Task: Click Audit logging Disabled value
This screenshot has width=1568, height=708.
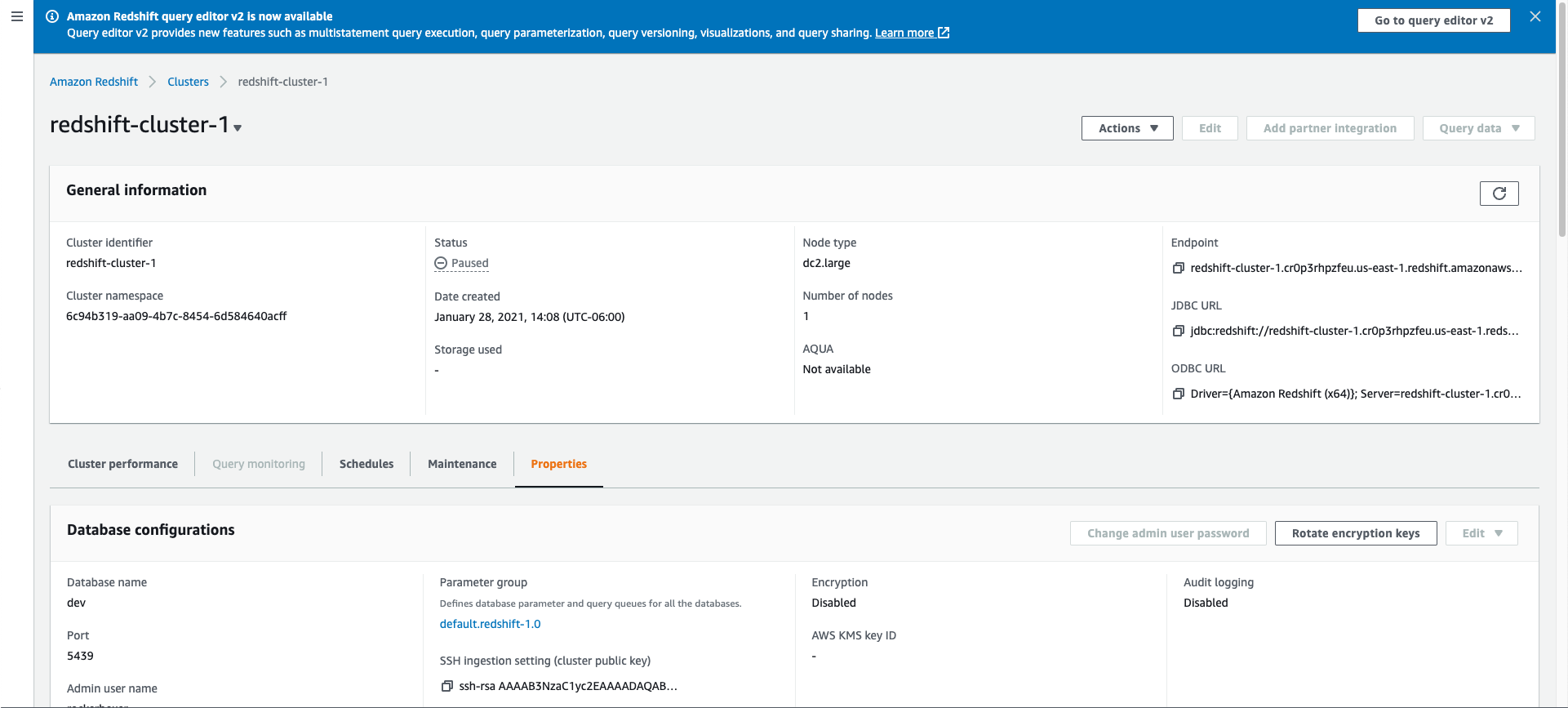Action: (1206, 603)
